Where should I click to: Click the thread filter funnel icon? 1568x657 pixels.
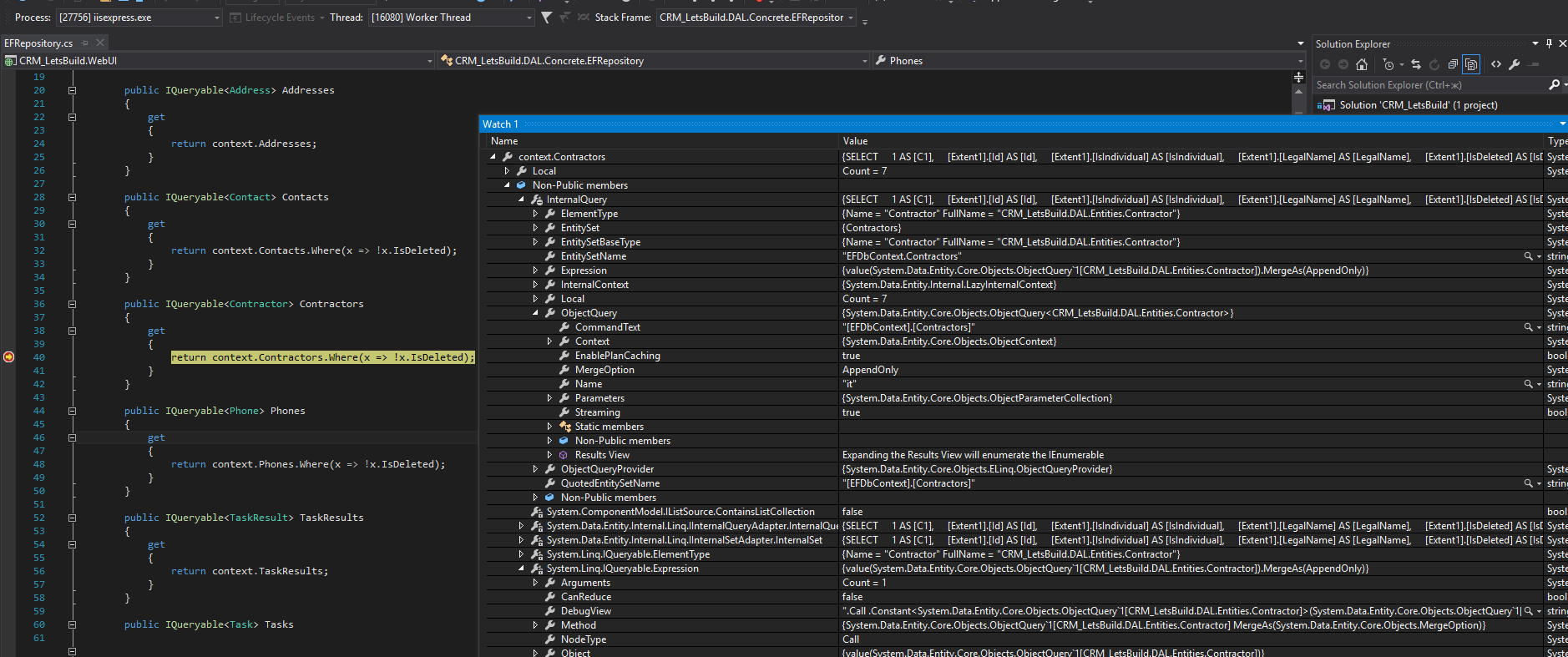[546, 18]
